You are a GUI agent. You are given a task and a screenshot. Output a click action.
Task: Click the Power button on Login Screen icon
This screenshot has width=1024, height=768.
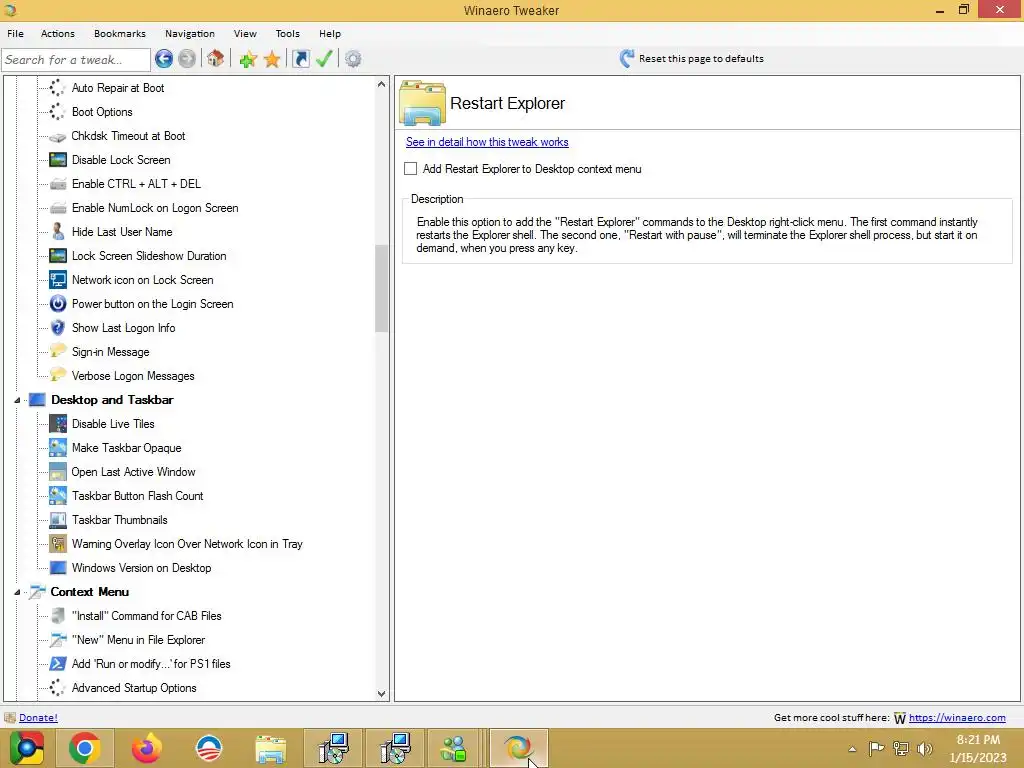tap(58, 304)
